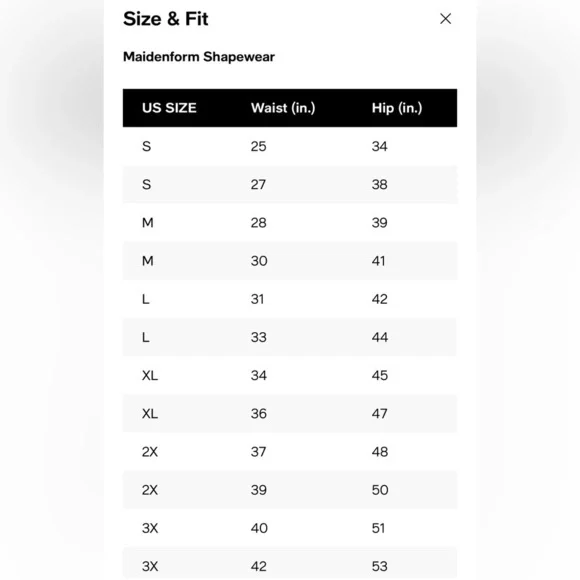Close the Size & Fit dialog
Viewport: 580px width, 580px height.
pyautogui.click(x=445, y=18)
